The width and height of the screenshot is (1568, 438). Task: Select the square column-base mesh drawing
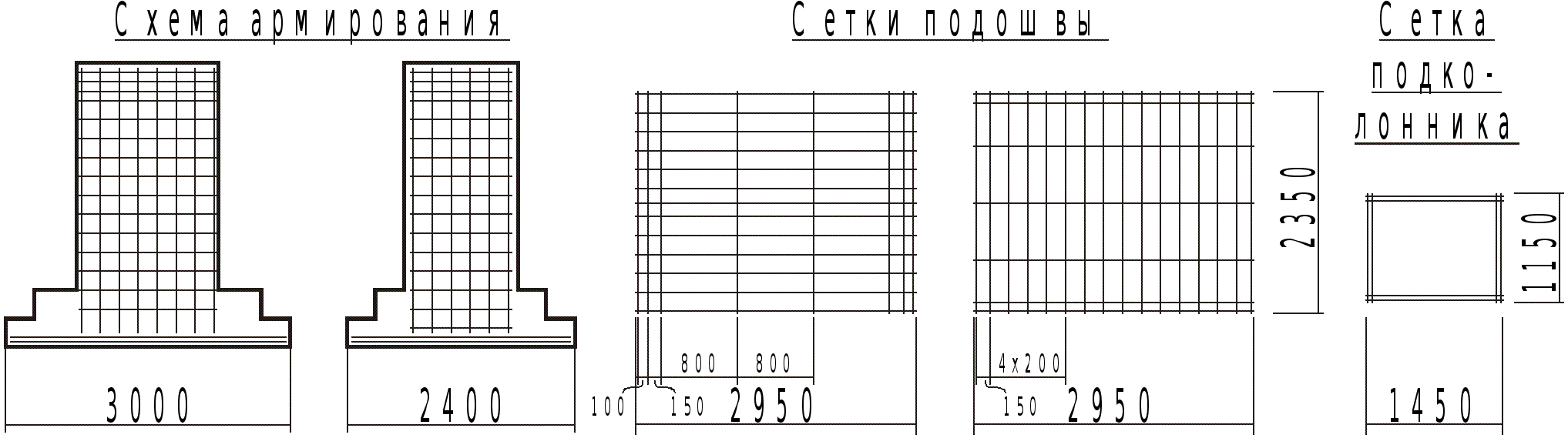click(x=1434, y=248)
